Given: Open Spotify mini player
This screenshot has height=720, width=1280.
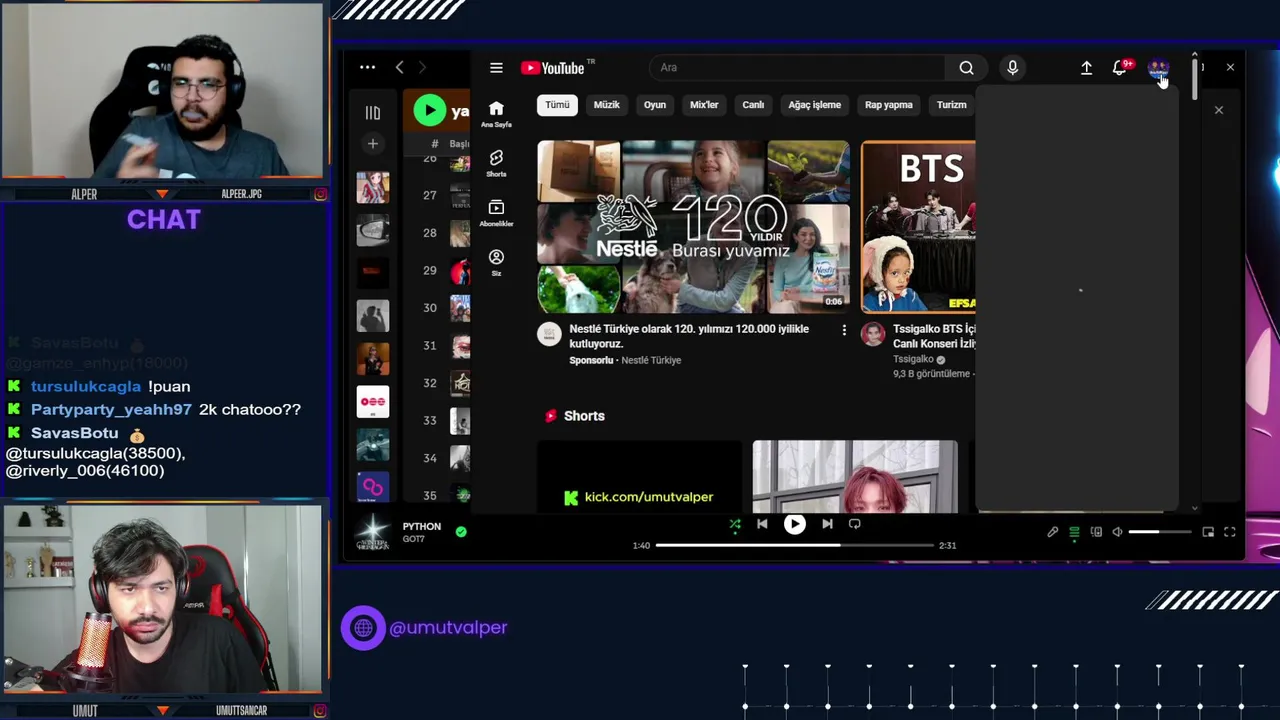Looking at the screenshot, I should pyautogui.click(x=1208, y=532).
